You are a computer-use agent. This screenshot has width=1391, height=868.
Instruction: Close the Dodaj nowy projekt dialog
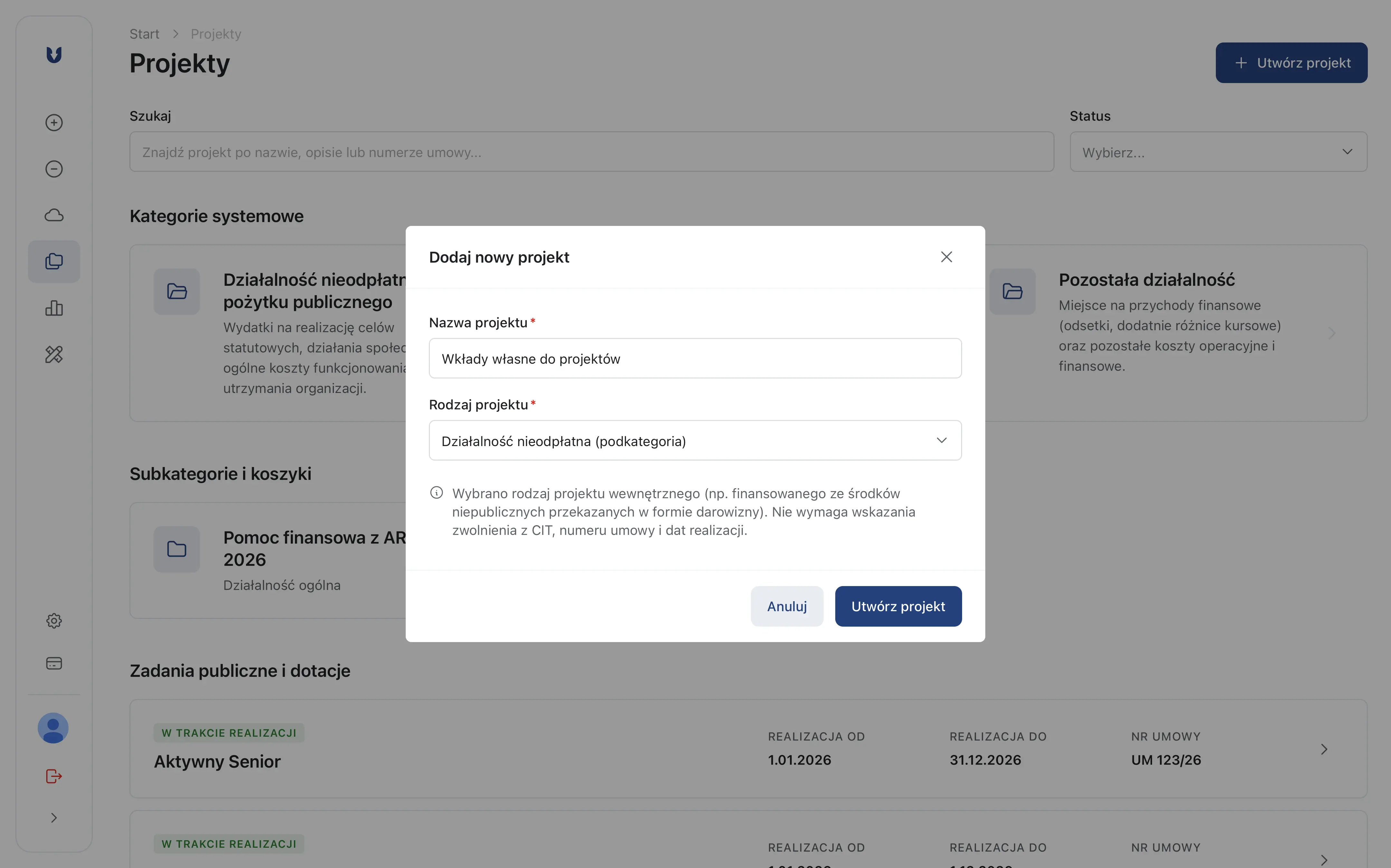tap(946, 257)
